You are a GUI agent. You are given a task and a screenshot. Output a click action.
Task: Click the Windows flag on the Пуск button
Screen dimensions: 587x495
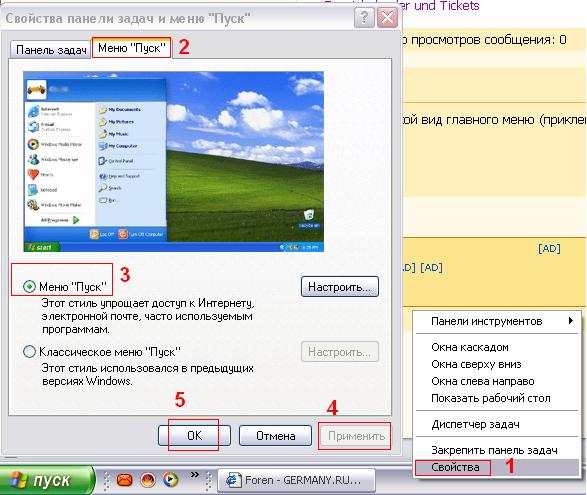(19, 480)
